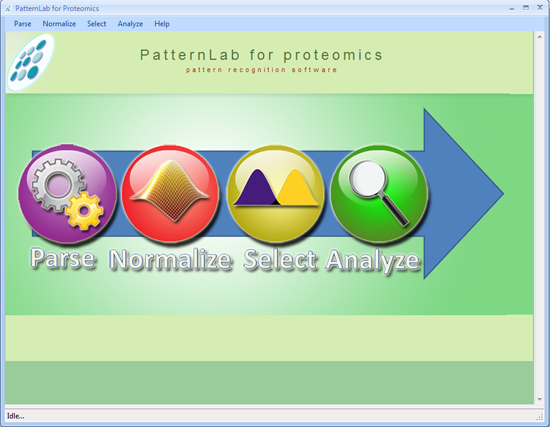Click the window resize grip in status bar
The width and height of the screenshot is (550, 427).
pyautogui.click(x=540, y=417)
